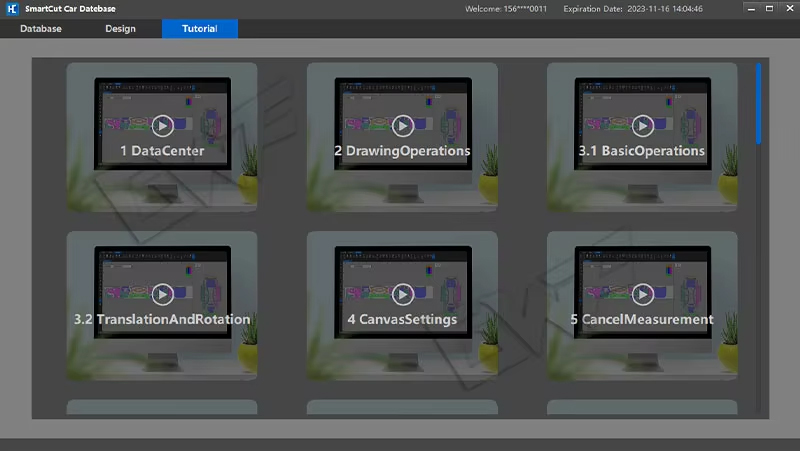Play the 5 CancelMeasurement tutorial video
The height and width of the screenshot is (451, 800).
click(642, 294)
